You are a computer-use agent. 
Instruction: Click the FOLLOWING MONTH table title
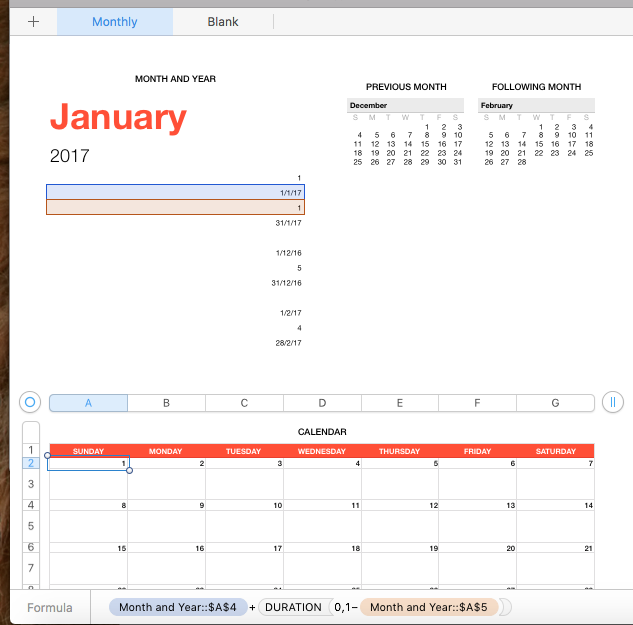click(537, 87)
